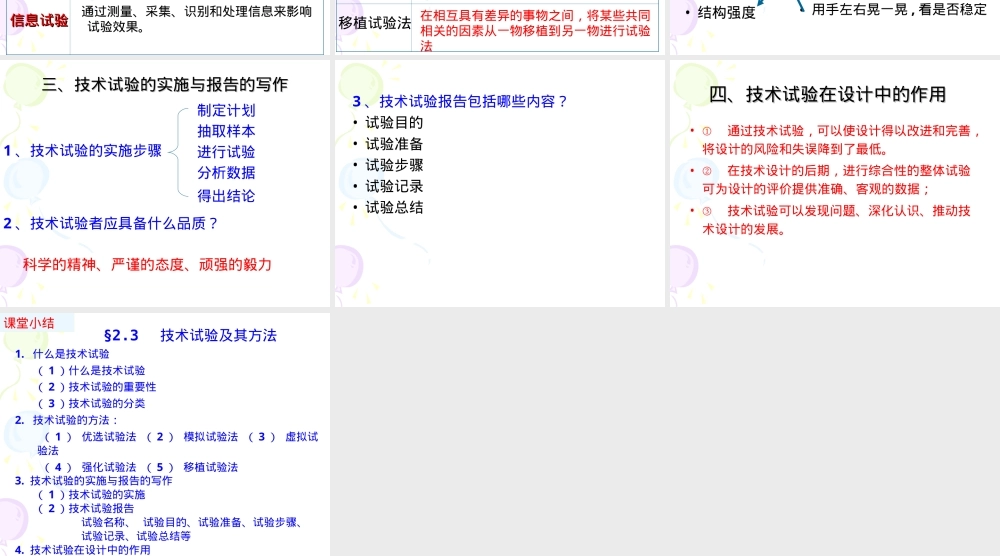Click heading 1、技术试验的实施步骤
The height and width of the screenshot is (556, 1000).
pos(82,150)
